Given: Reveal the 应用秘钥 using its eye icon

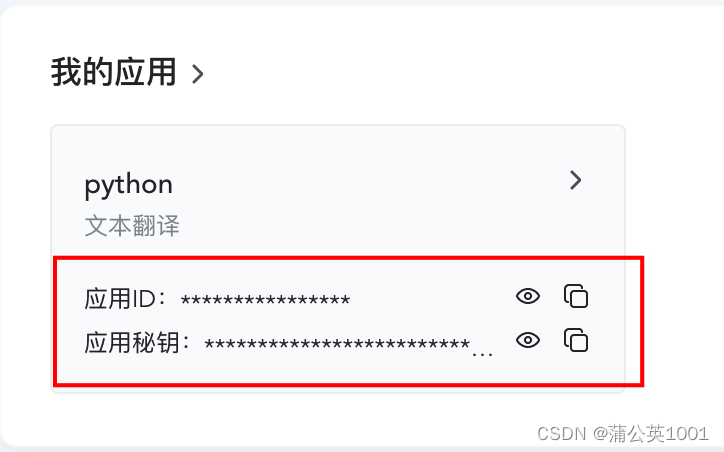Looking at the screenshot, I should pyautogui.click(x=528, y=340).
